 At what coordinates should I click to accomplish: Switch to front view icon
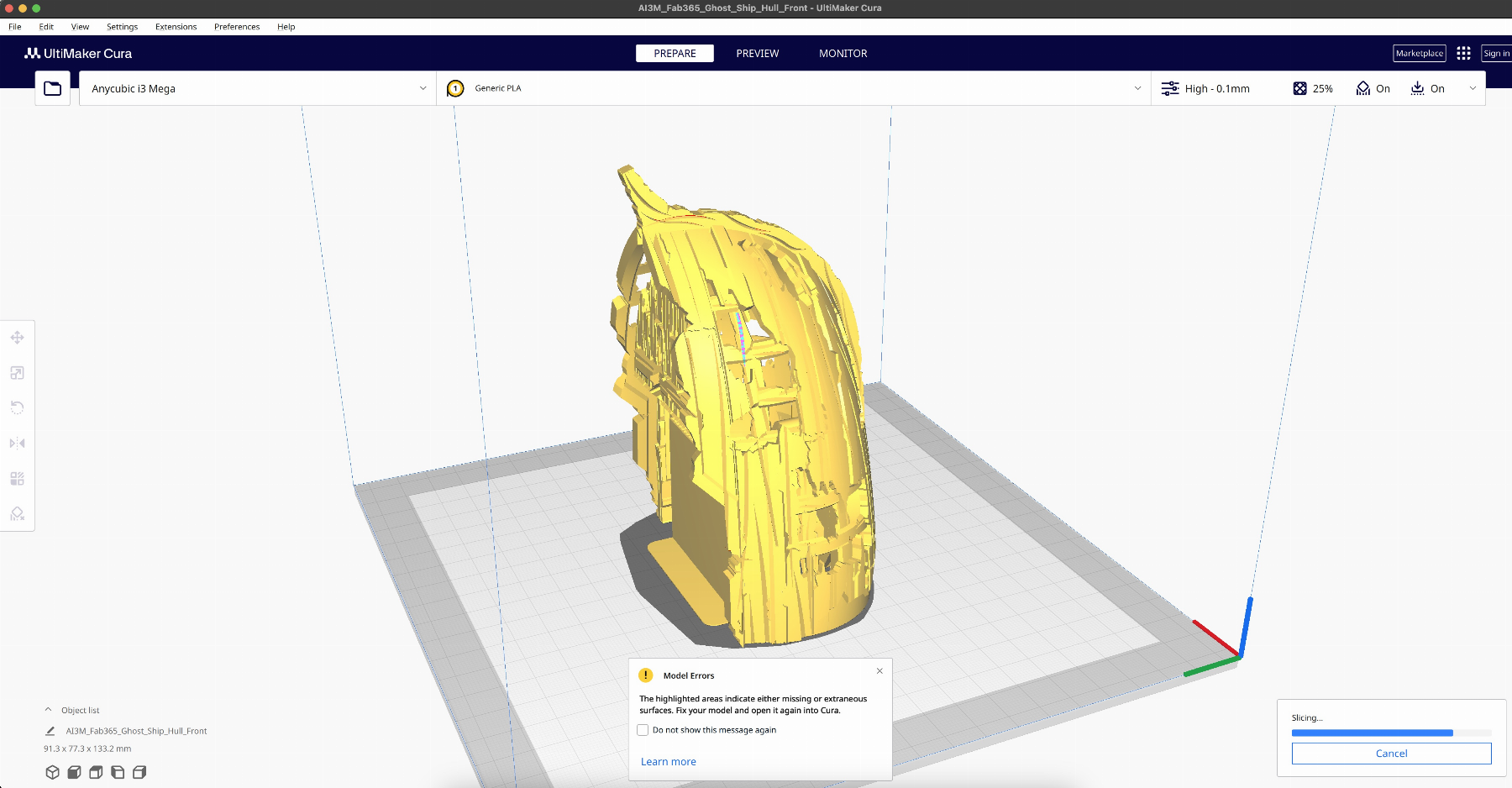click(74, 772)
